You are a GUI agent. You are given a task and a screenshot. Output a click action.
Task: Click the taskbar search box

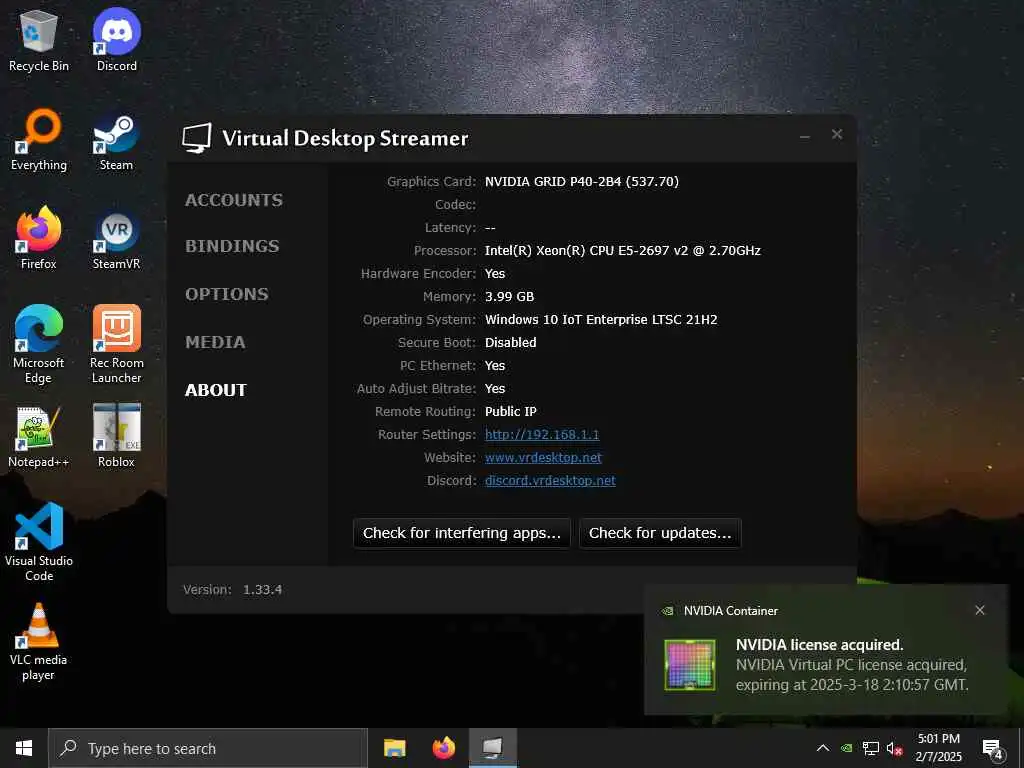pyautogui.click(x=208, y=748)
